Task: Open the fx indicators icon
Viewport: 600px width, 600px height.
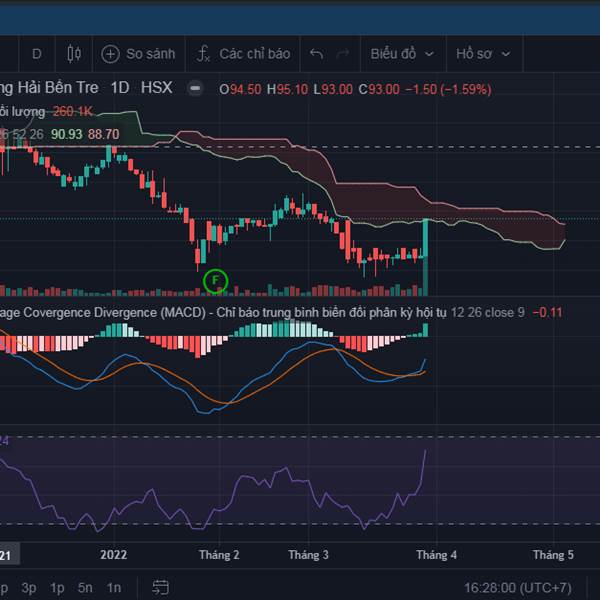Action: click(x=203, y=53)
